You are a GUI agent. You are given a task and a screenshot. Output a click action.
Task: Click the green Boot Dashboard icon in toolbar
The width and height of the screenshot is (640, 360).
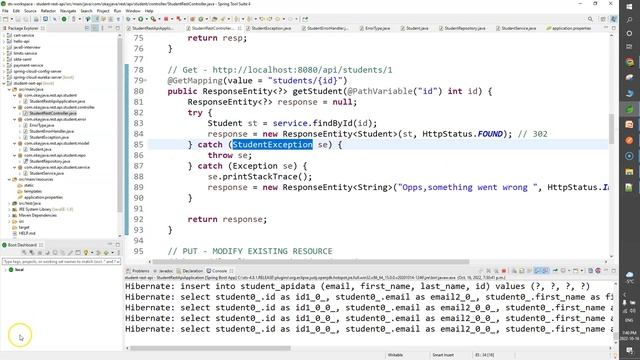[64, 19]
